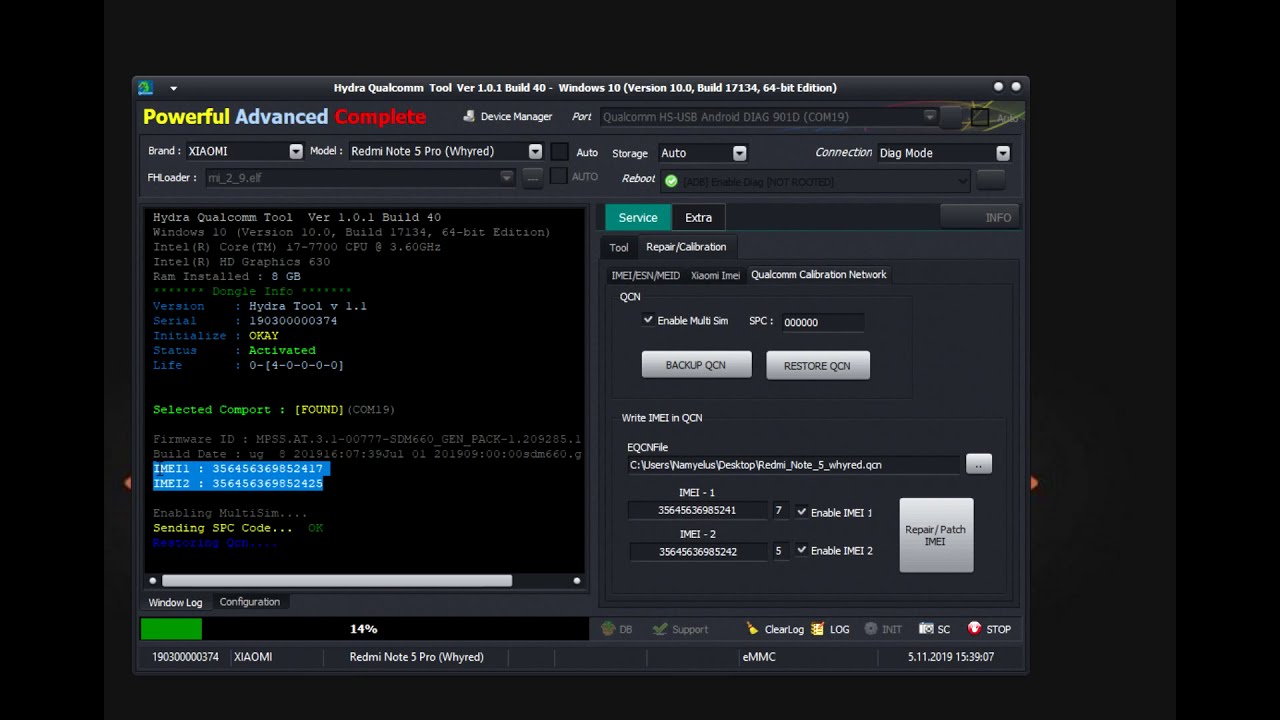
Task: Toggle Enable IMEI 1 checkbox
Action: click(801, 512)
